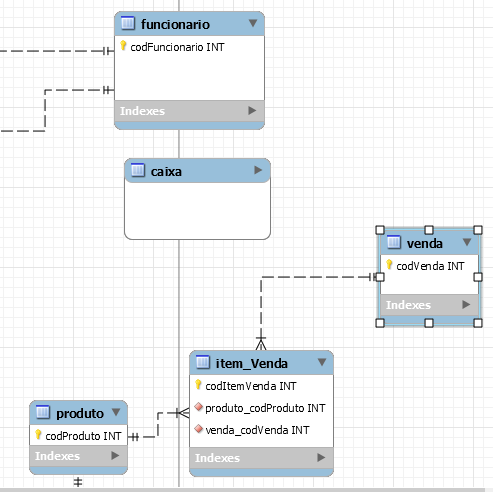
Task: Collapse the venda table header arrow
Action: [x=467, y=242]
